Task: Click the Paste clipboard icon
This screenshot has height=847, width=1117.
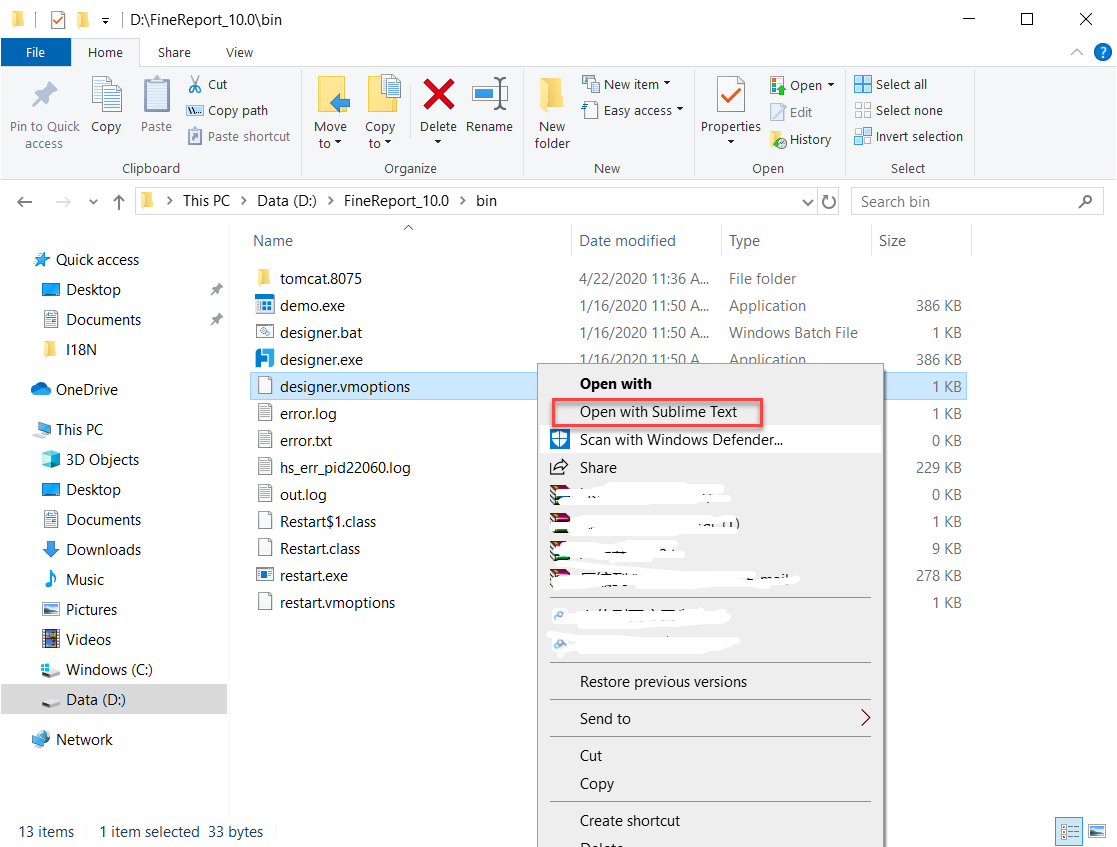Action: (156, 95)
